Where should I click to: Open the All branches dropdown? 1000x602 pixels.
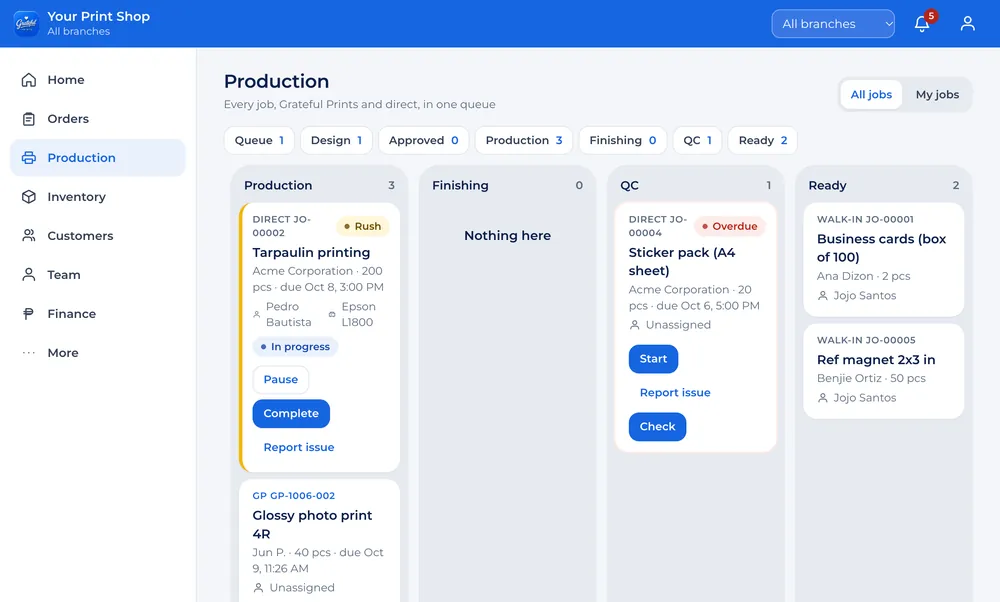(x=833, y=24)
